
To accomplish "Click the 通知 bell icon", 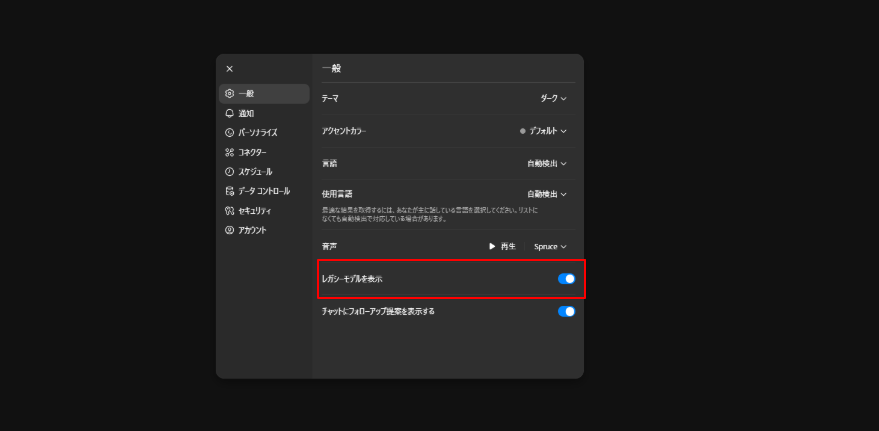I will pos(229,113).
